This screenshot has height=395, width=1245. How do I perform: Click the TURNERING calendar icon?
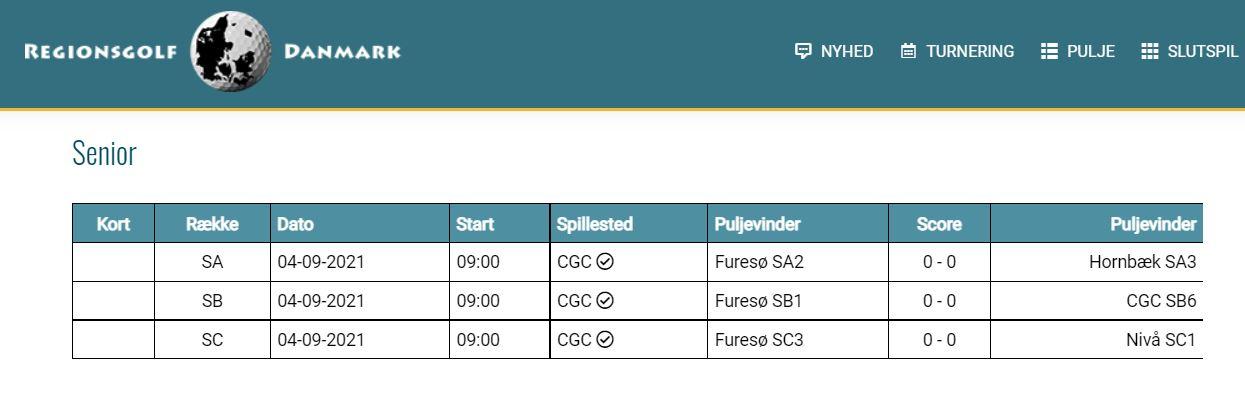tap(908, 51)
